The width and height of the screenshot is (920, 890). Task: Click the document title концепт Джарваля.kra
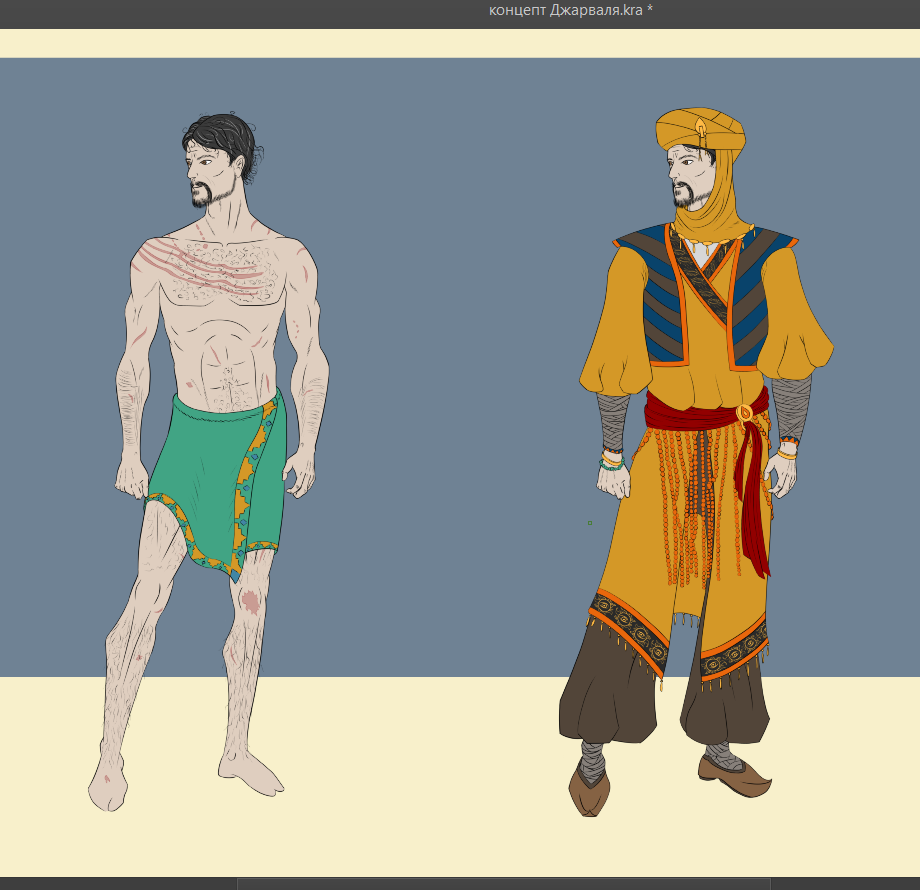pyautogui.click(x=570, y=10)
